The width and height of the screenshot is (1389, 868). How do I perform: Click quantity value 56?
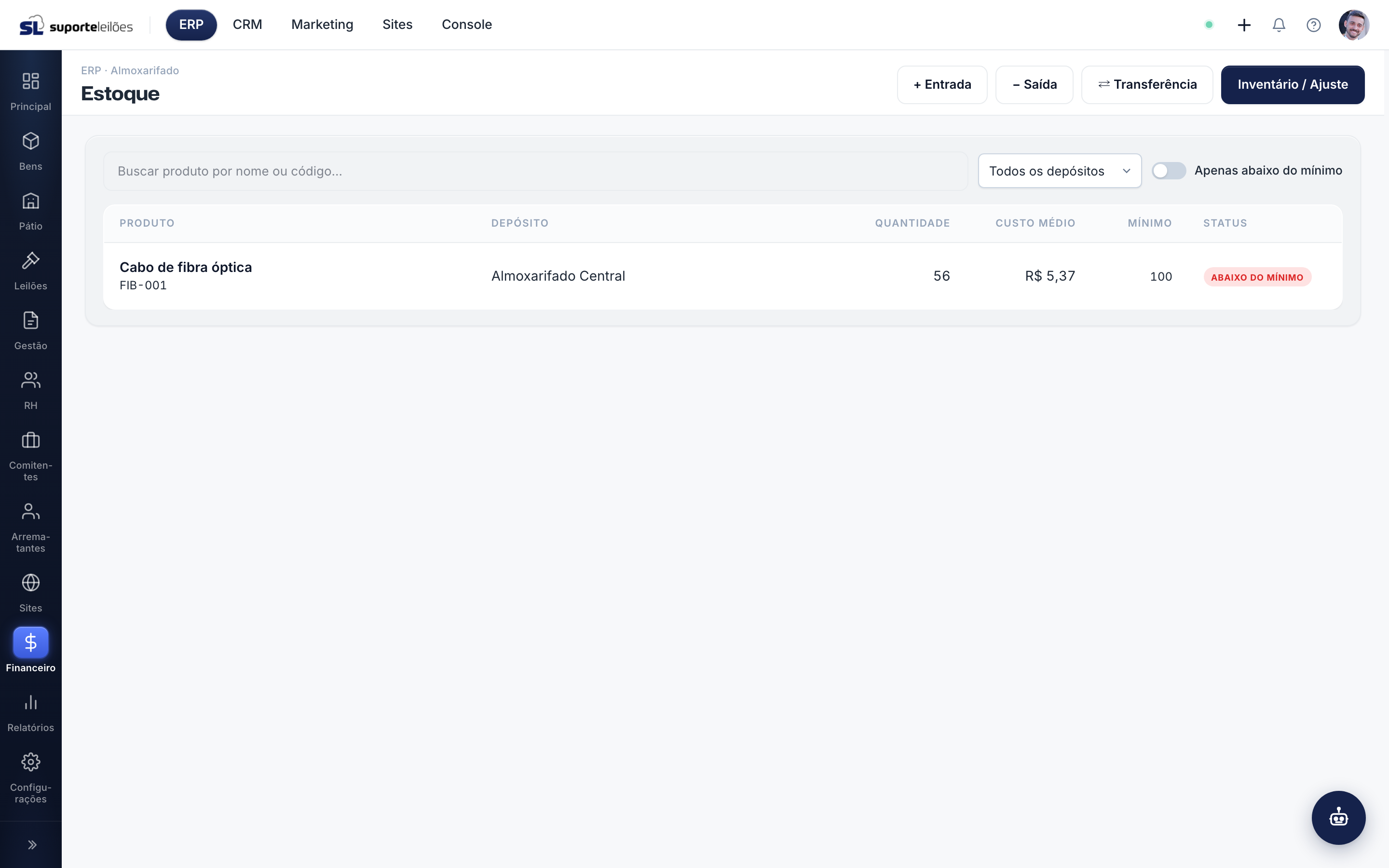coord(941,276)
